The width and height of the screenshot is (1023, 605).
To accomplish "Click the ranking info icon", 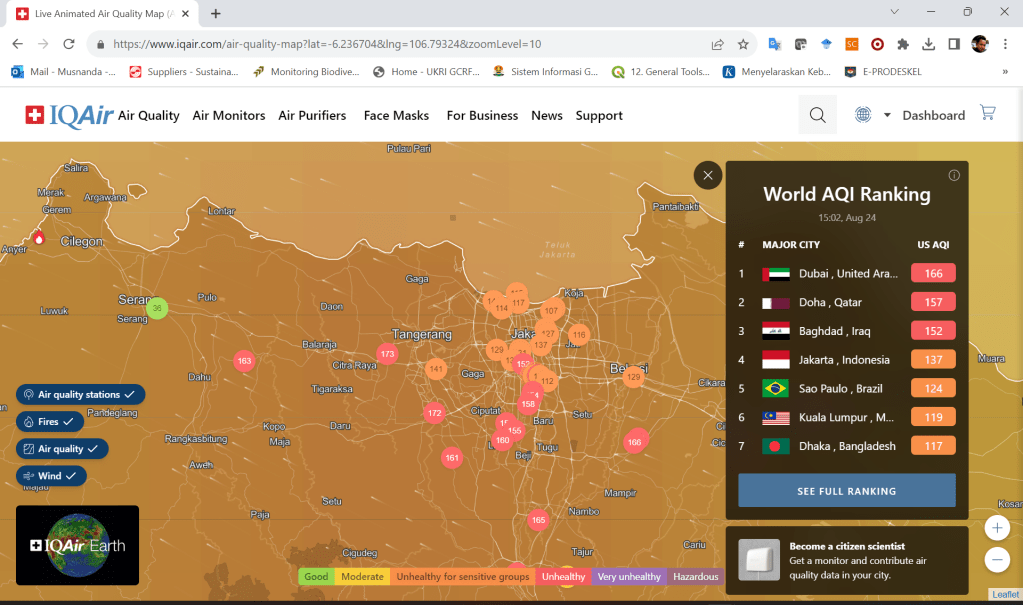I will 954,175.
